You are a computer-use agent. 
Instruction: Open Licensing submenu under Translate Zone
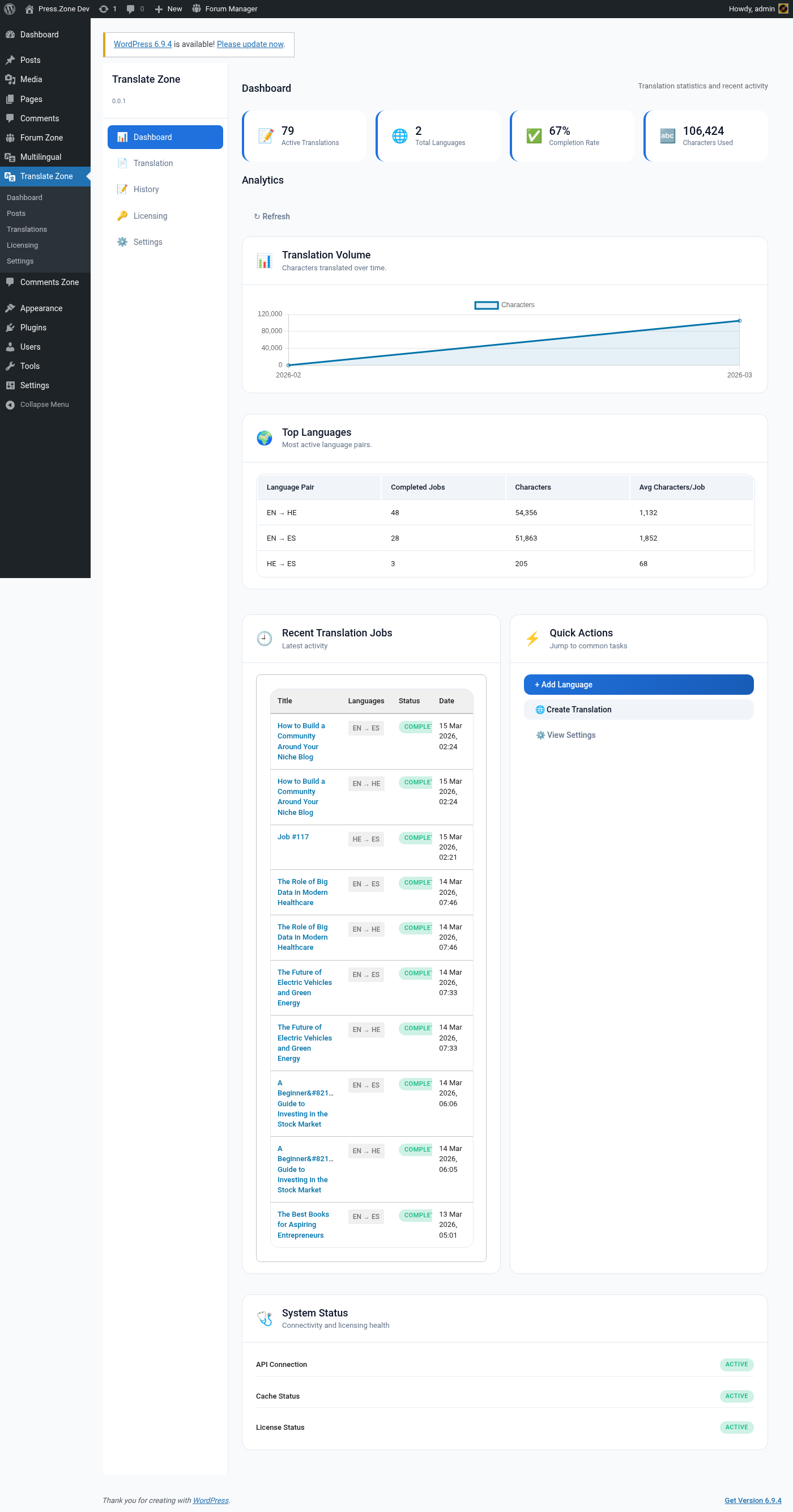(22, 245)
